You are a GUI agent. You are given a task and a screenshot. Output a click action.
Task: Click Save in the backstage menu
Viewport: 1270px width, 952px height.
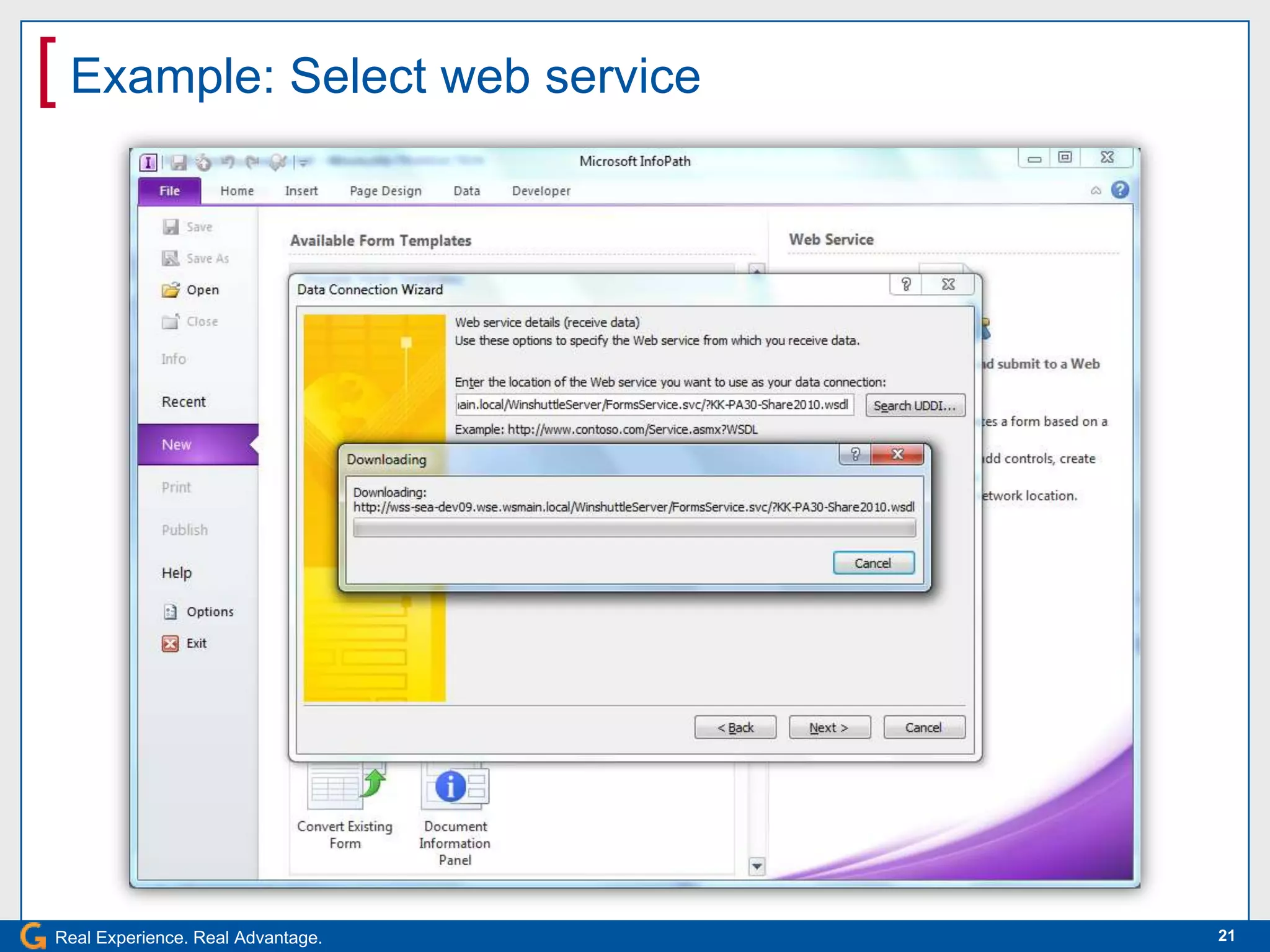tap(199, 227)
